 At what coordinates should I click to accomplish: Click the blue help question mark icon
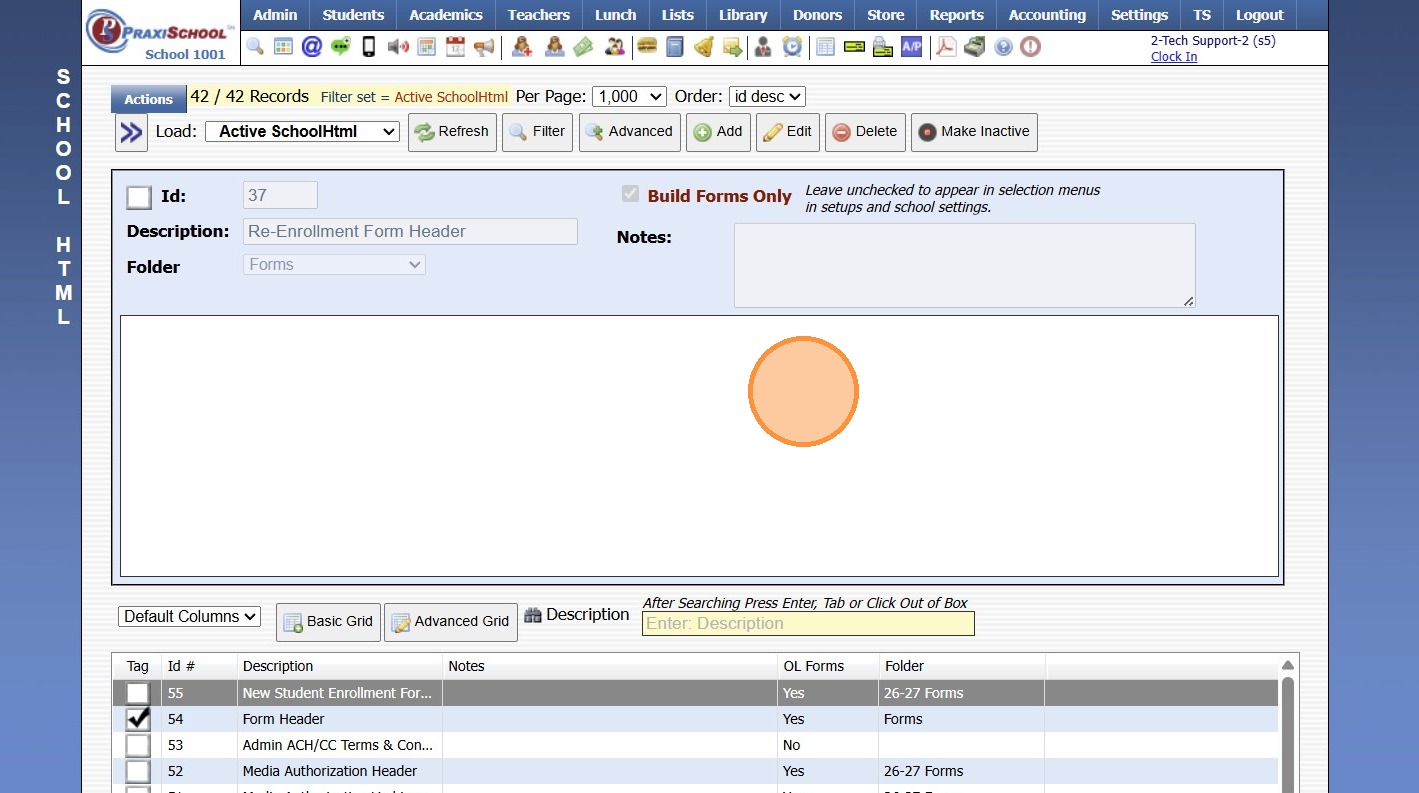point(1003,47)
